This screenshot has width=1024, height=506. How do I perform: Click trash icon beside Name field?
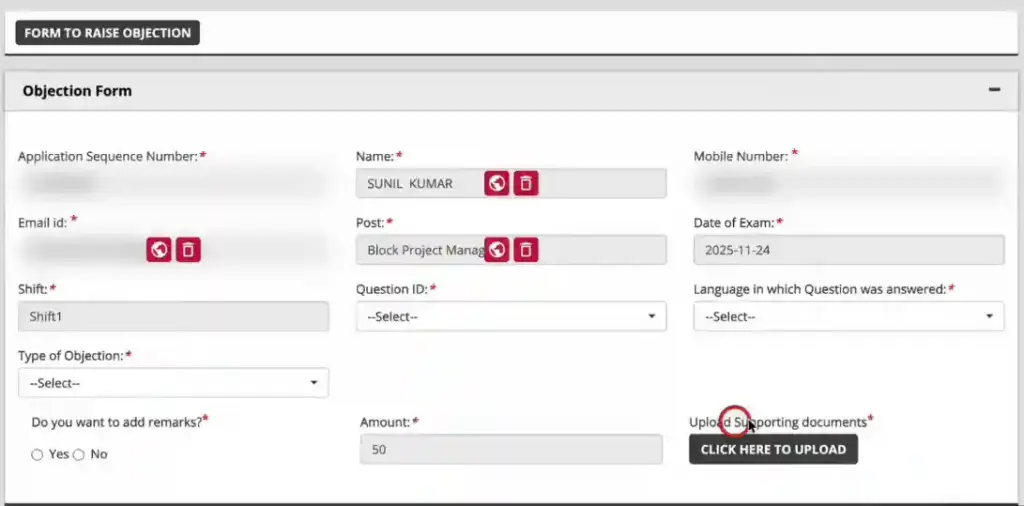527,183
